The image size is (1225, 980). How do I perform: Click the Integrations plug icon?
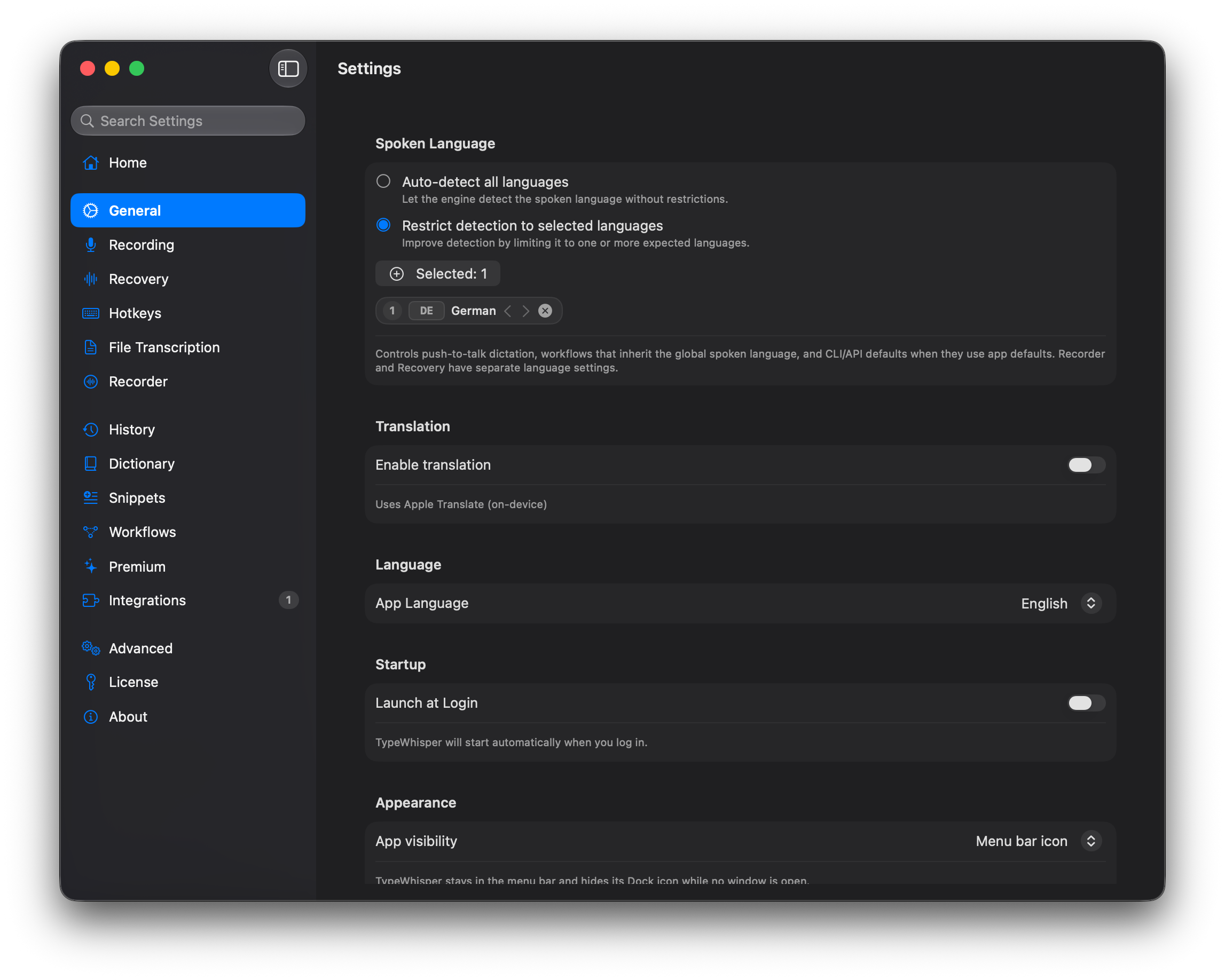[x=91, y=600]
